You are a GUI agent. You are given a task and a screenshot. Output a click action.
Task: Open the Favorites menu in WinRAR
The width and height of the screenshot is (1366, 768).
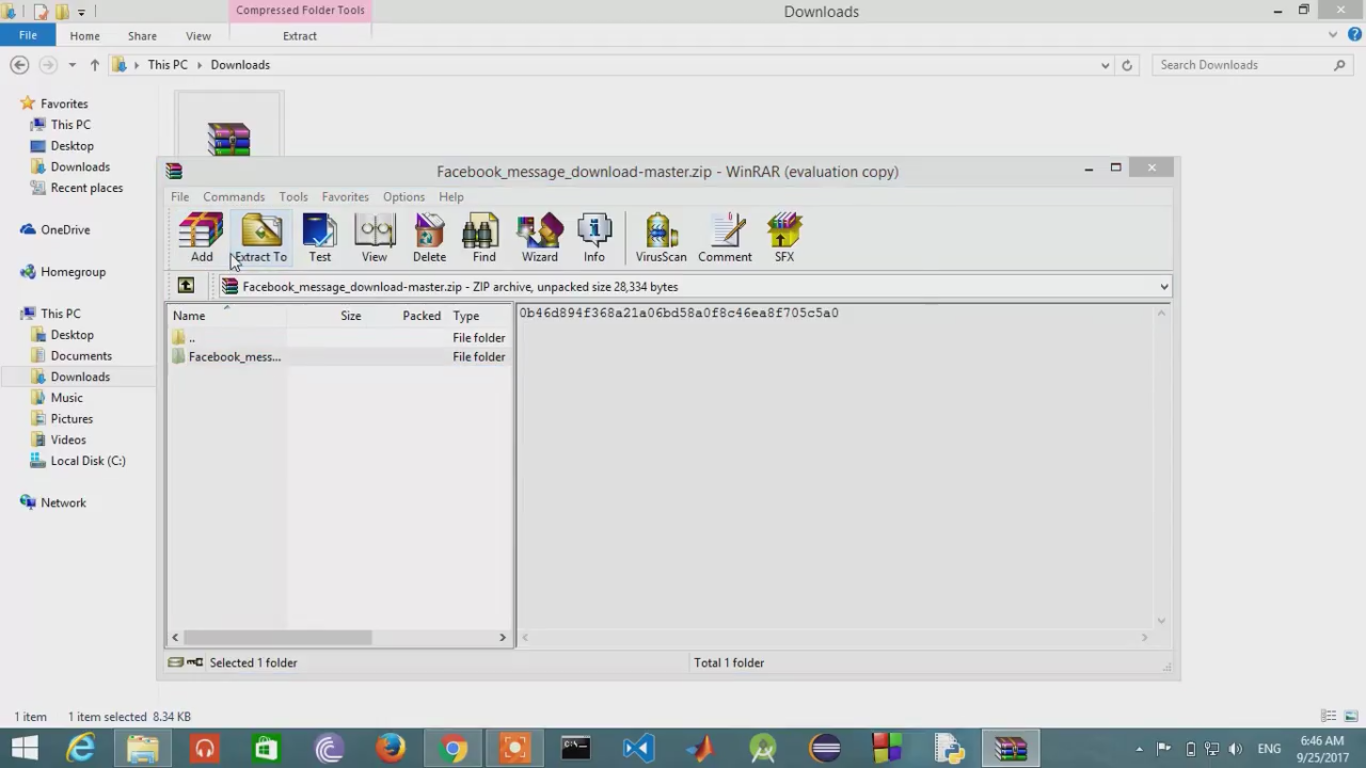coord(345,197)
